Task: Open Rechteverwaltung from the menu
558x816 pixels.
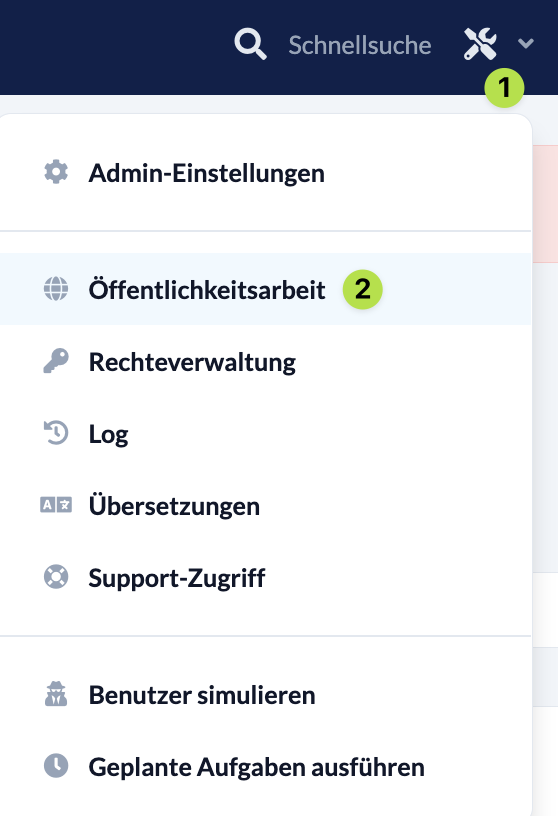Action: [265, 361]
